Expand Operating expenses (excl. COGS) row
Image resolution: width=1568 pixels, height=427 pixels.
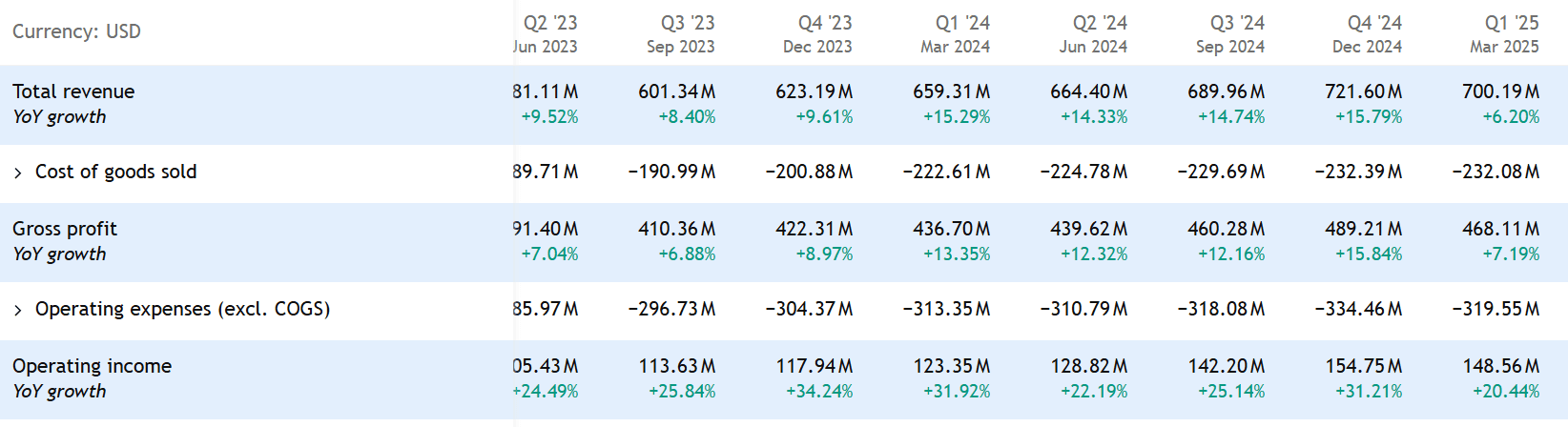pyautogui.click(x=18, y=310)
